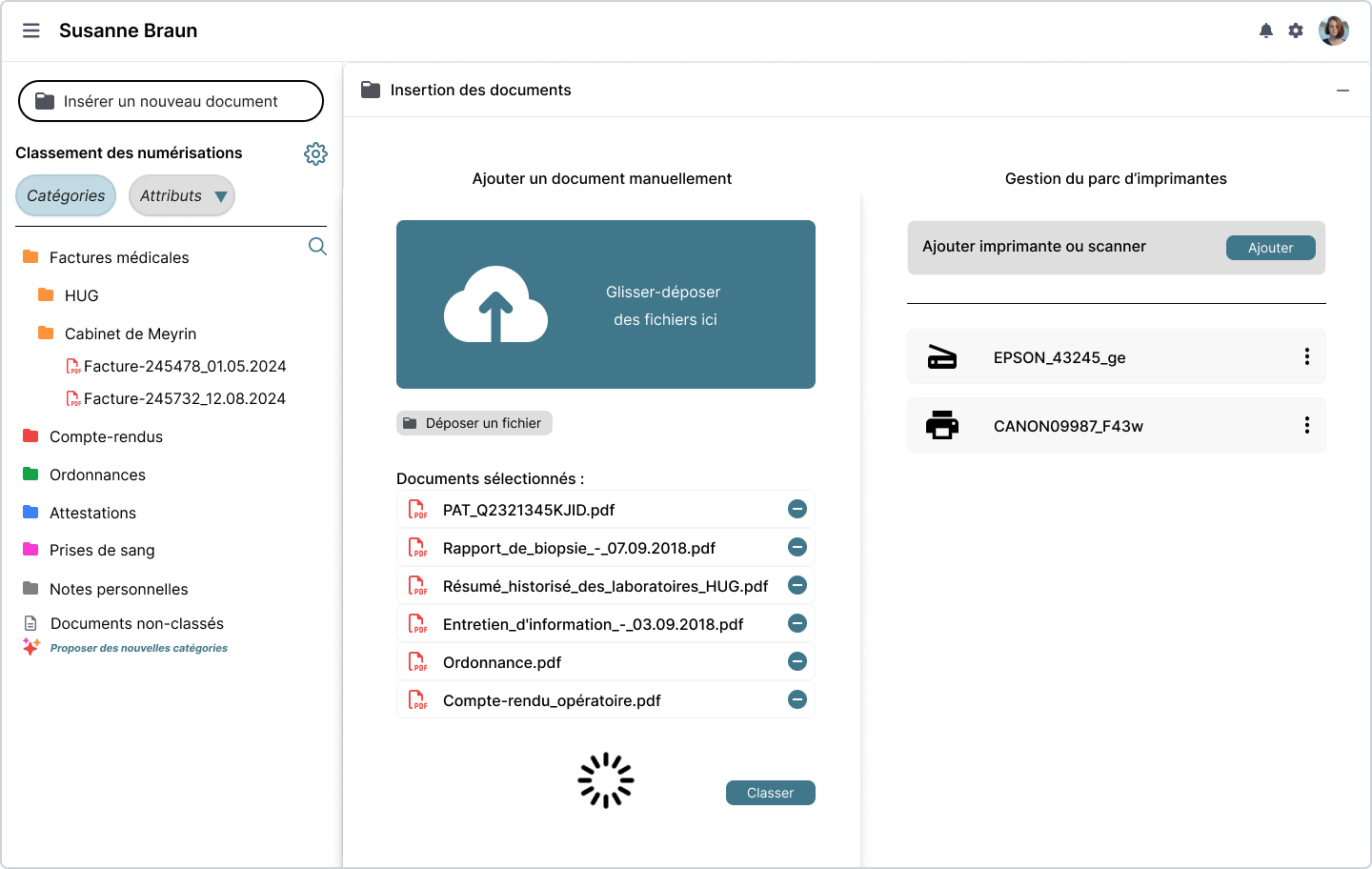Click Insérer un nouveau document
This screenshot has width=1372, height=869.
(171, 101)
